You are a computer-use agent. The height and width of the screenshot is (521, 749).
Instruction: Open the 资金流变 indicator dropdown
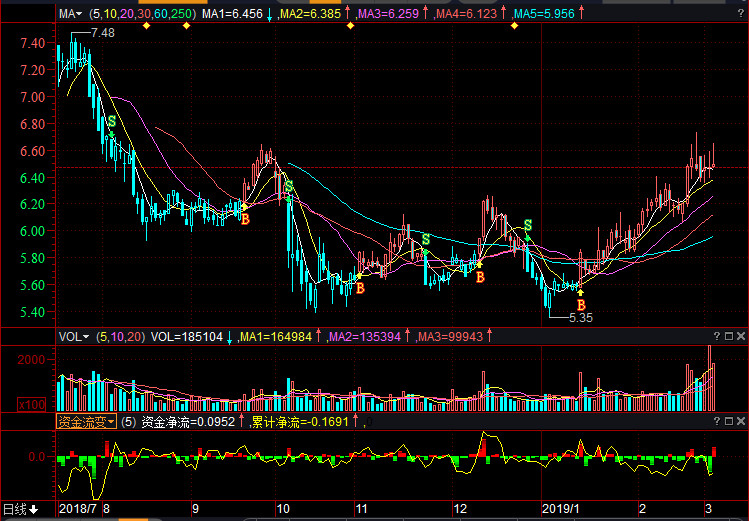click(86, 422)
